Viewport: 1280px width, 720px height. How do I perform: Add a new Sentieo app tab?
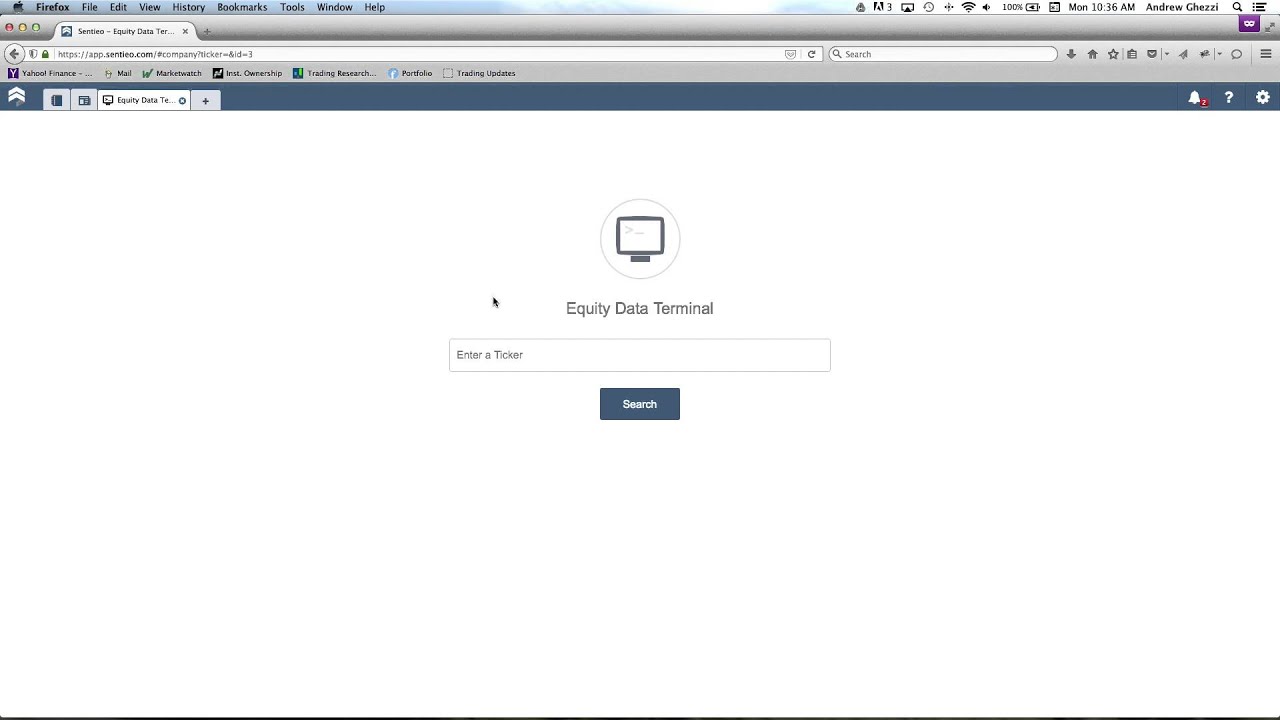tap(205, 100)
